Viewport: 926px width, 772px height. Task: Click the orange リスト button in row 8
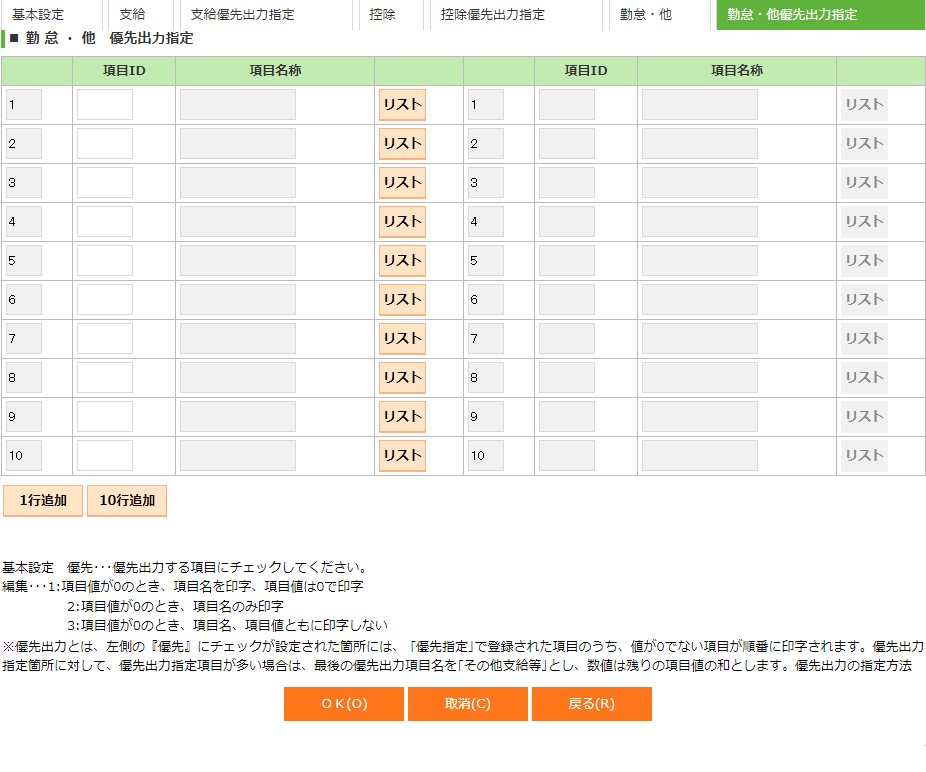[x=402, y=378]
